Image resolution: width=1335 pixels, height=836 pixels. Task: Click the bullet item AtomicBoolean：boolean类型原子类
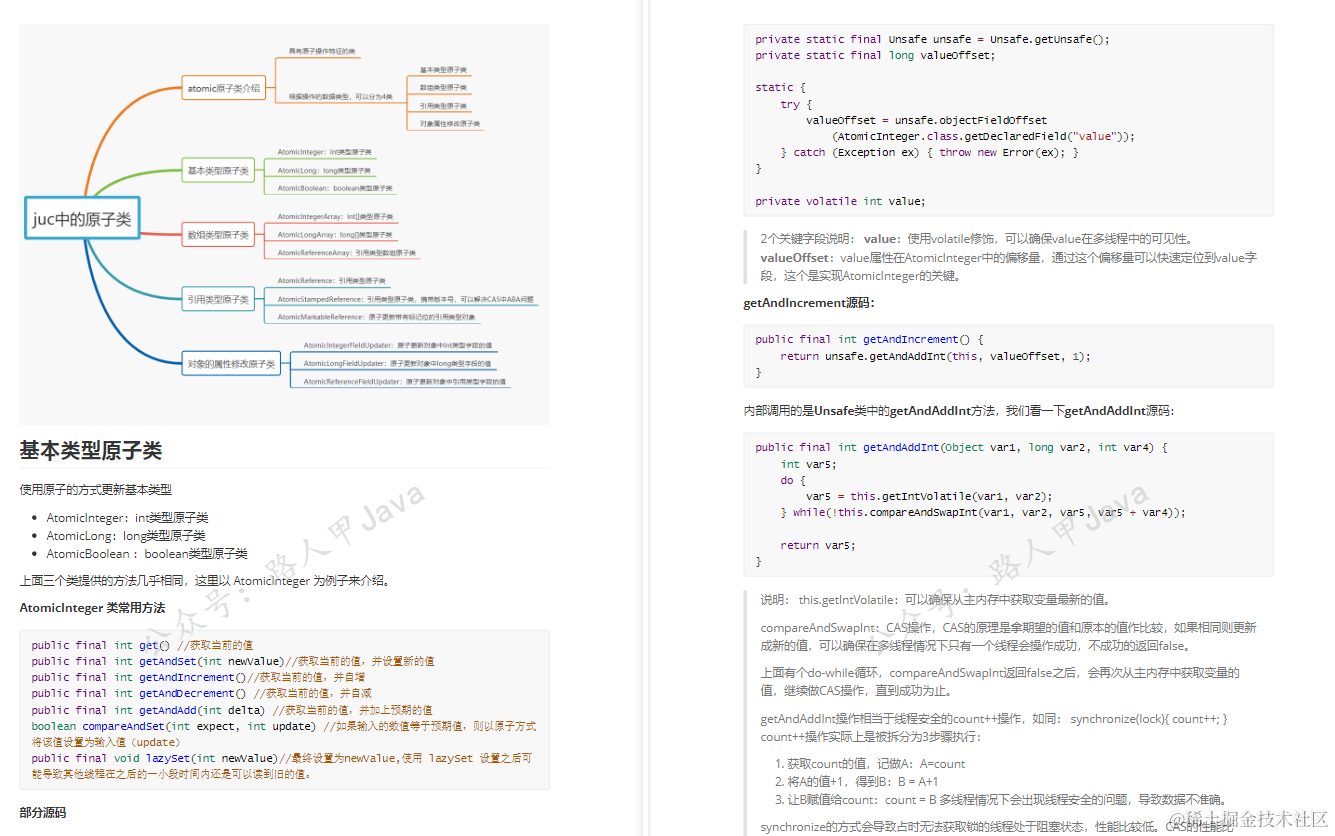pyautogui.click(x=146, y=554)
